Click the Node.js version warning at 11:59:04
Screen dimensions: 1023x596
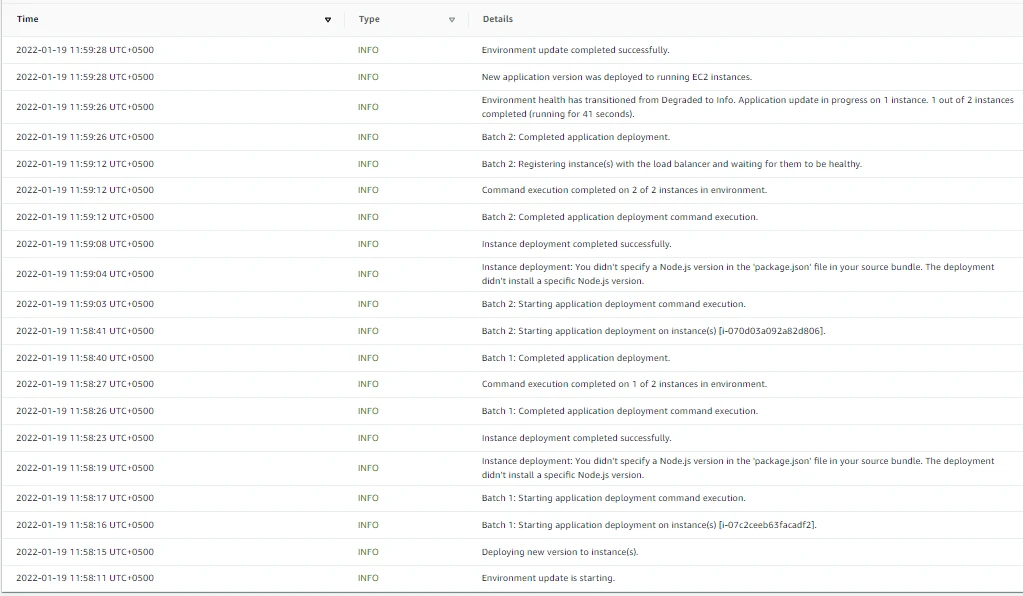click(737, 274)
